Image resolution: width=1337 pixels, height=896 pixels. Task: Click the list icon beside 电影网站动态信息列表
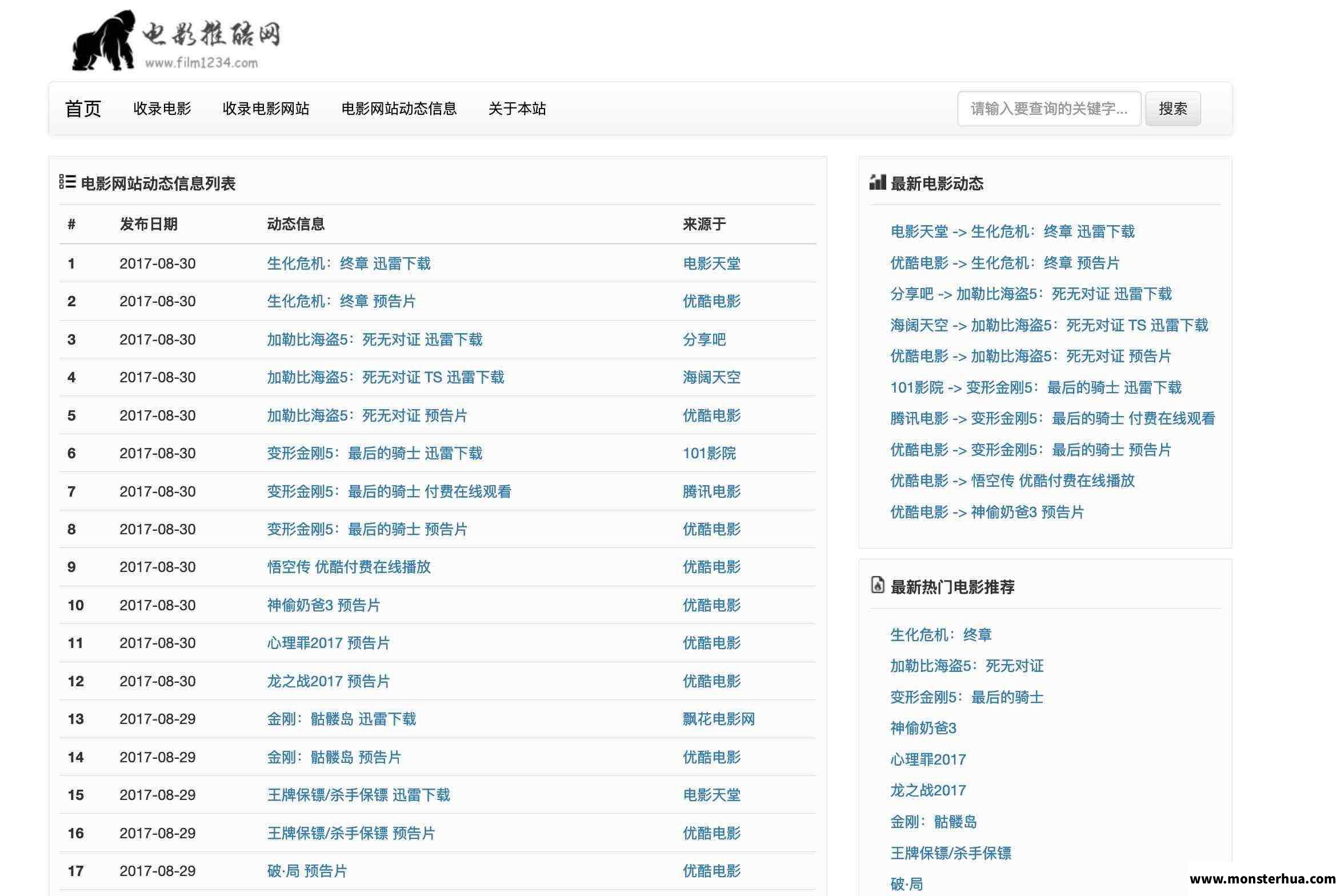(67, 182)
